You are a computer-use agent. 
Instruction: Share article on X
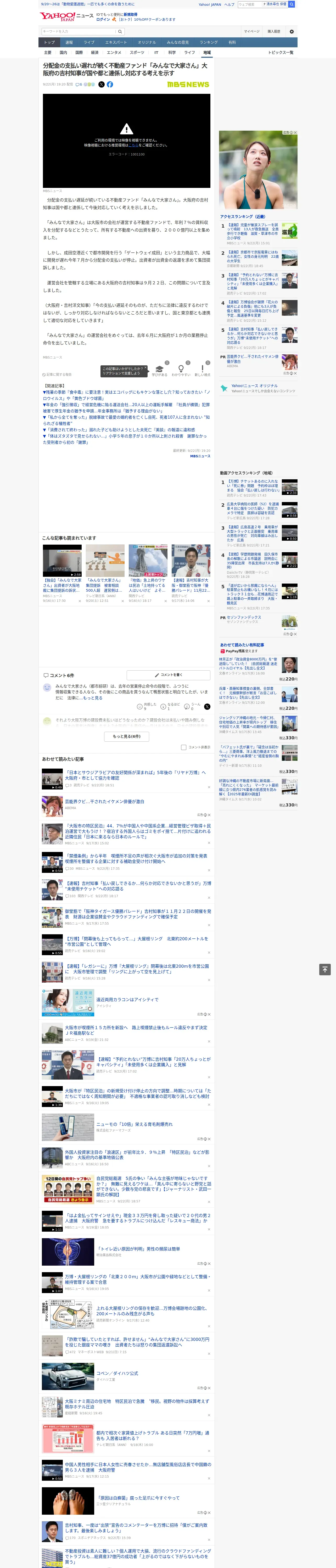coord(101,85)
